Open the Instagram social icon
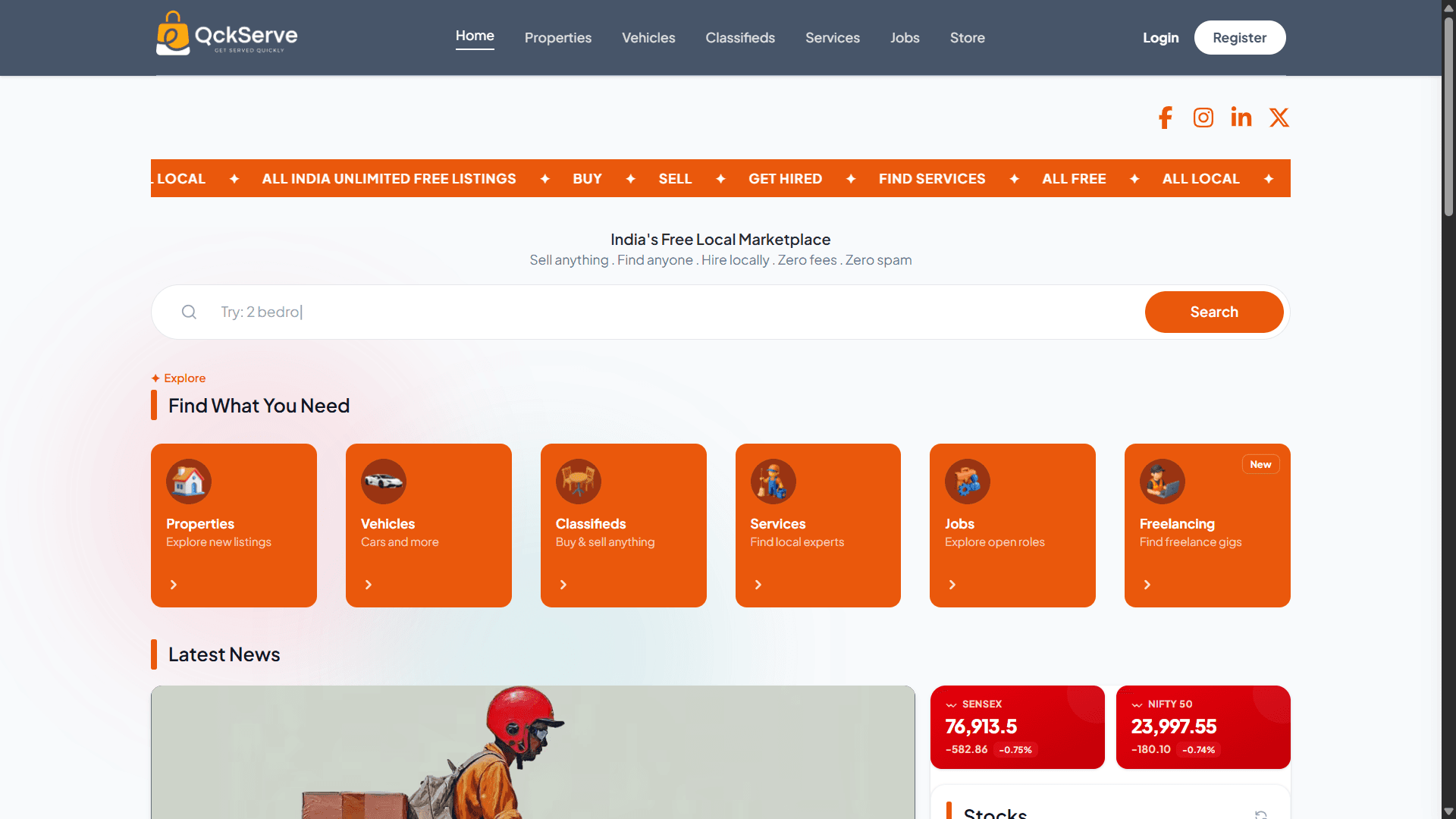Screen dimensions: 1456x819 (x=1203, y=118)
